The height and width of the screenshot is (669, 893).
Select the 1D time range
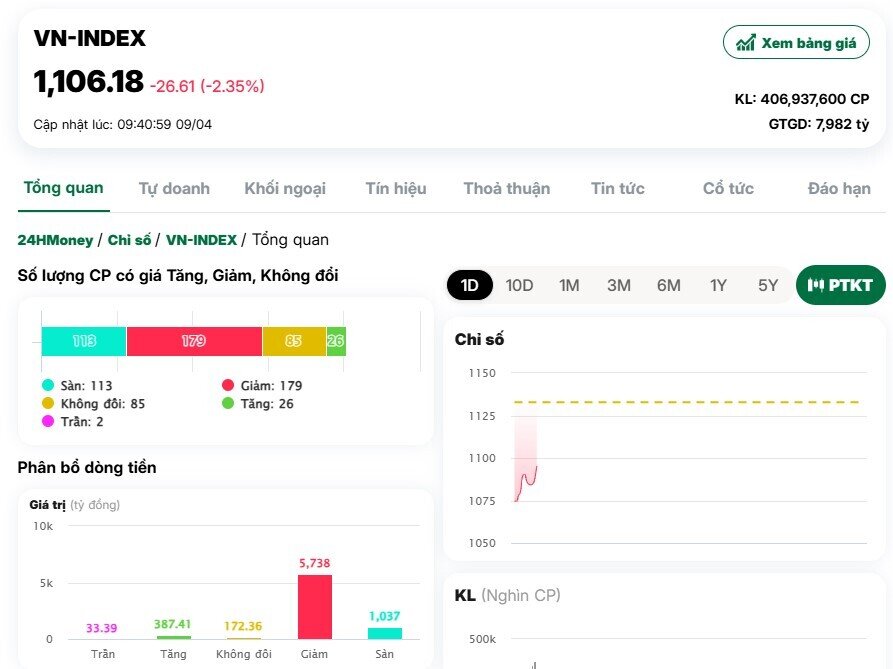(469, 285)
